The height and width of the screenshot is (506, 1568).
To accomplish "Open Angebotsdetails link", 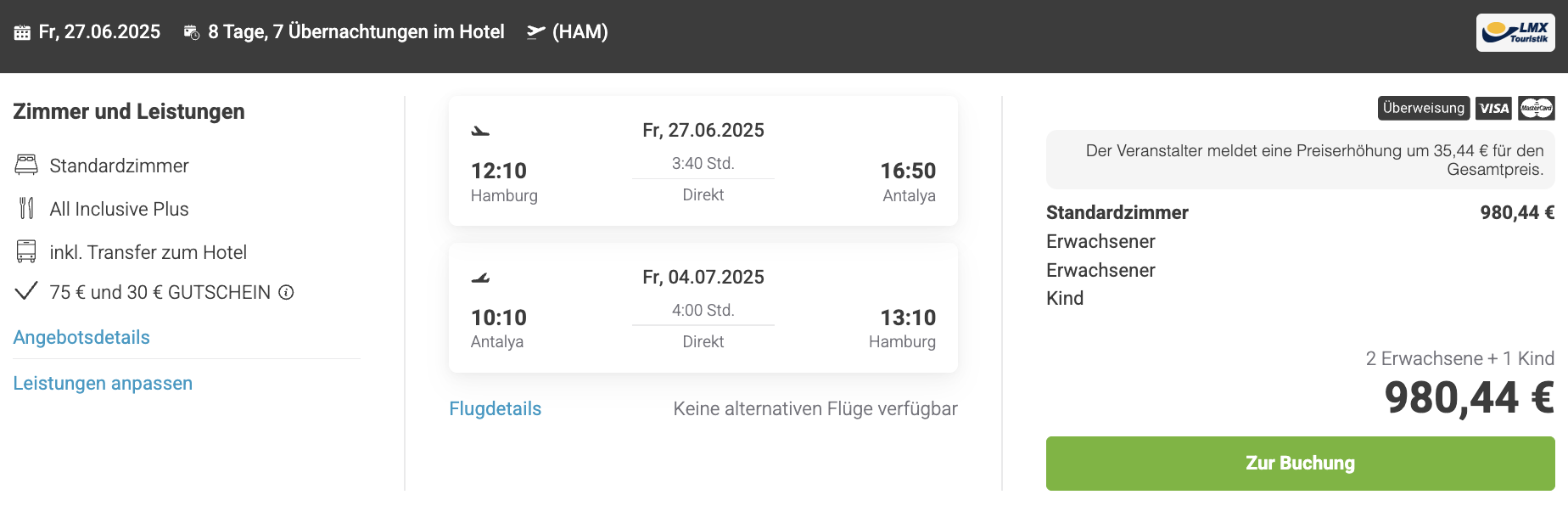I will pyautogui.click(x=81, y=337).
